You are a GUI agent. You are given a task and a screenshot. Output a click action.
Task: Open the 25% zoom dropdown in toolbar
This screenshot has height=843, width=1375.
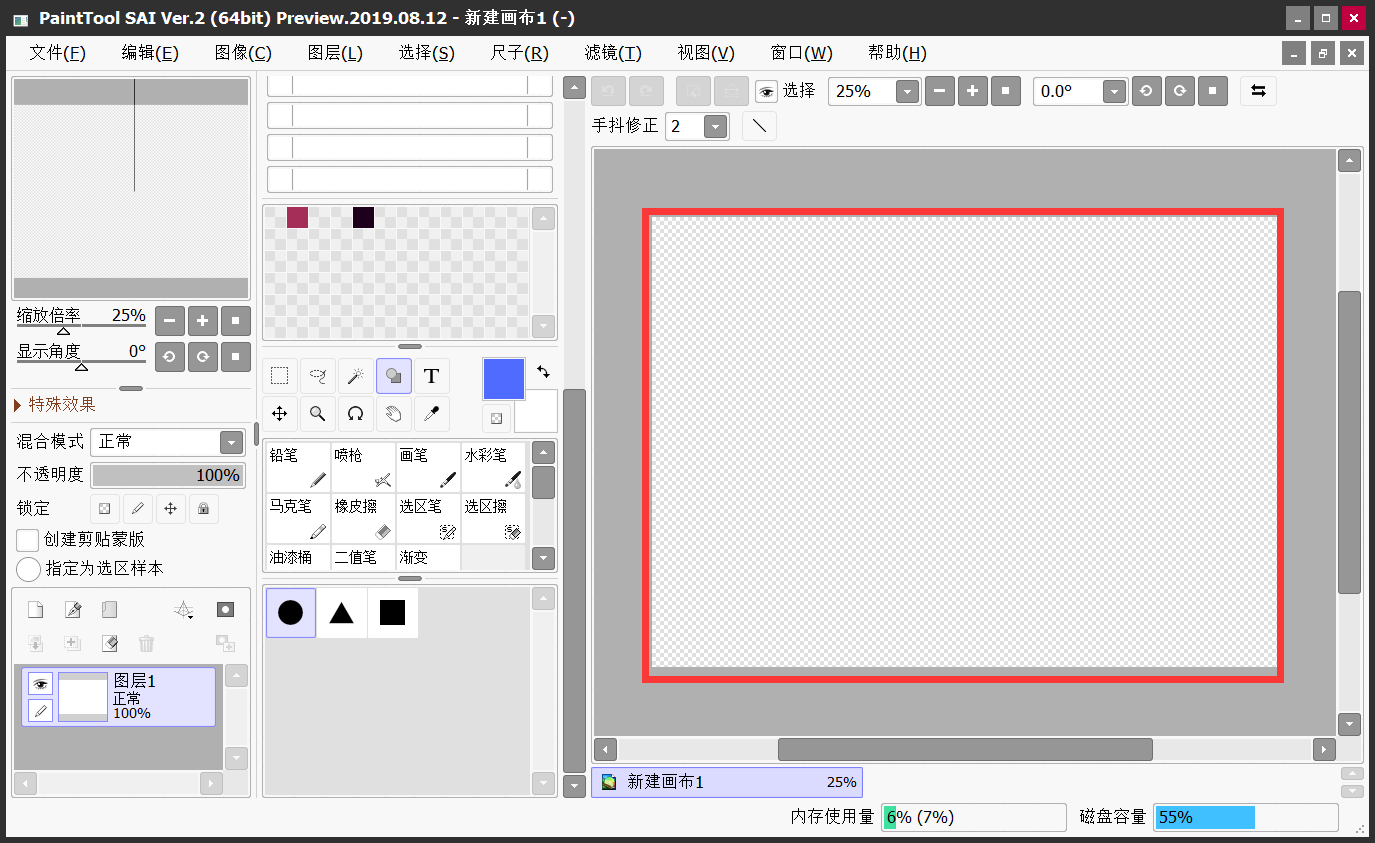point(907,92)
